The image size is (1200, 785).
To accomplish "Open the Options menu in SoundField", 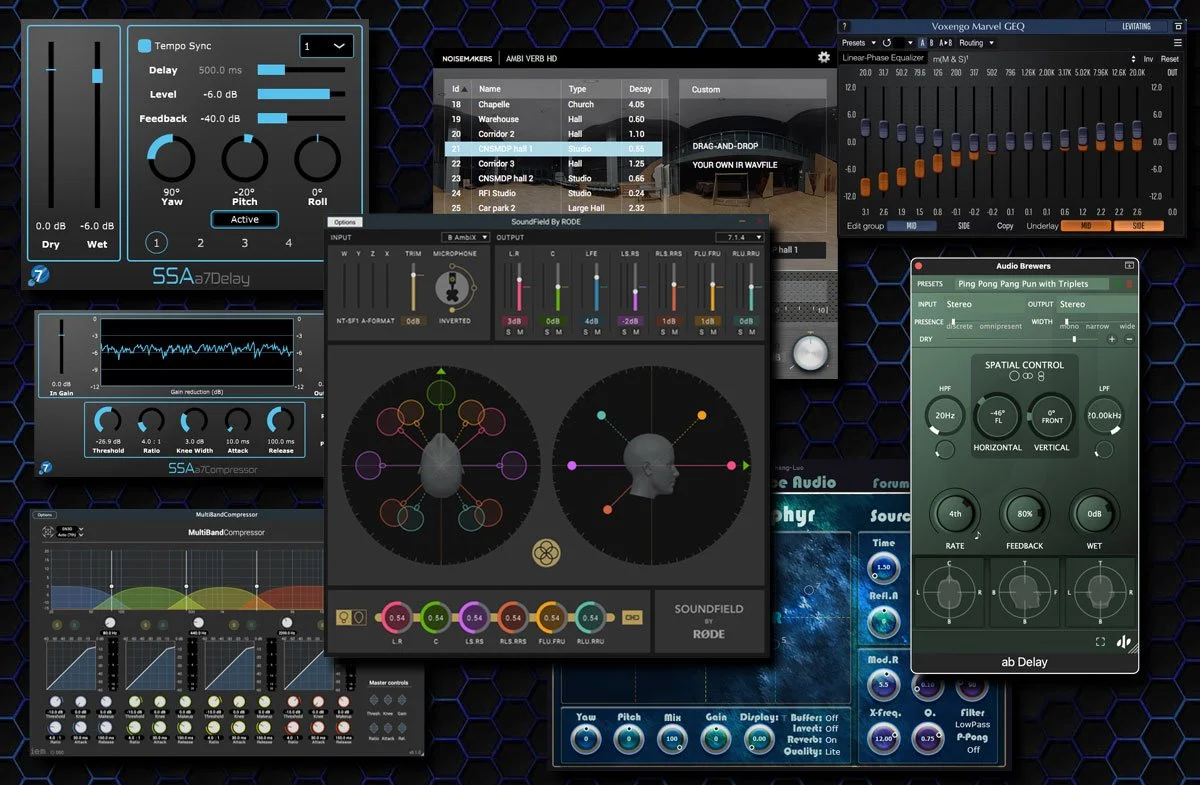I will click(x=345, y=221).
